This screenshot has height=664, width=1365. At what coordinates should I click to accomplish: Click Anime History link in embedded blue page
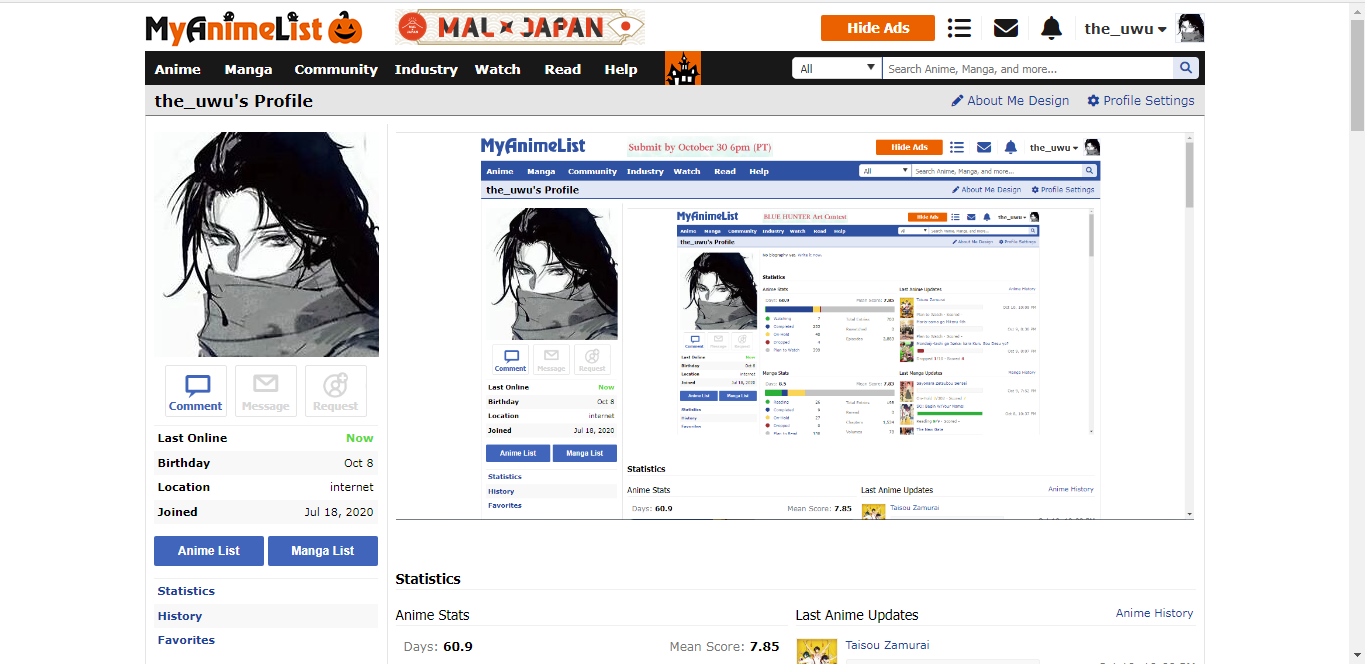point(1071,489)
